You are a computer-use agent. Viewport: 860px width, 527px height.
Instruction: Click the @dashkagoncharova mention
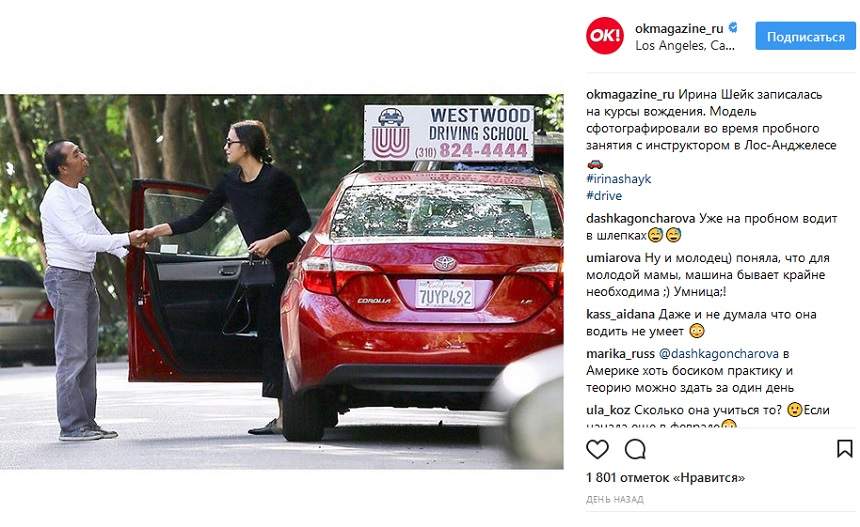pyautogui.click(x=718, y=354)
